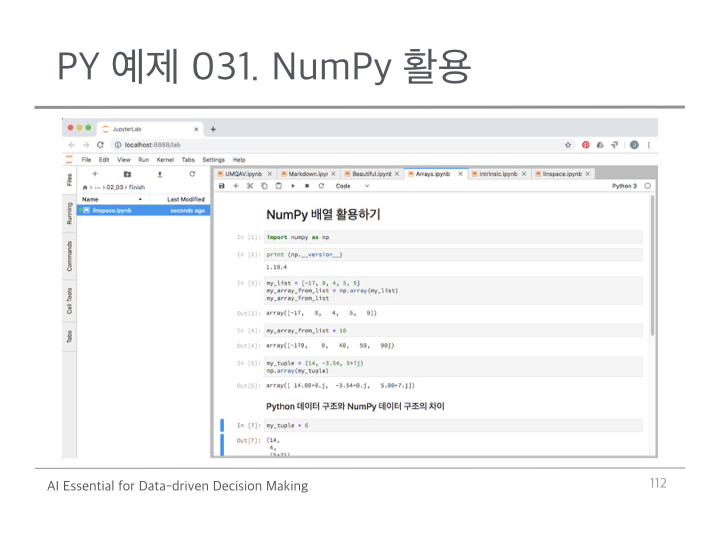Switch to the Beautiful.ipynb tab
Screen dimensions: 720x540
[x=371, y=174]
